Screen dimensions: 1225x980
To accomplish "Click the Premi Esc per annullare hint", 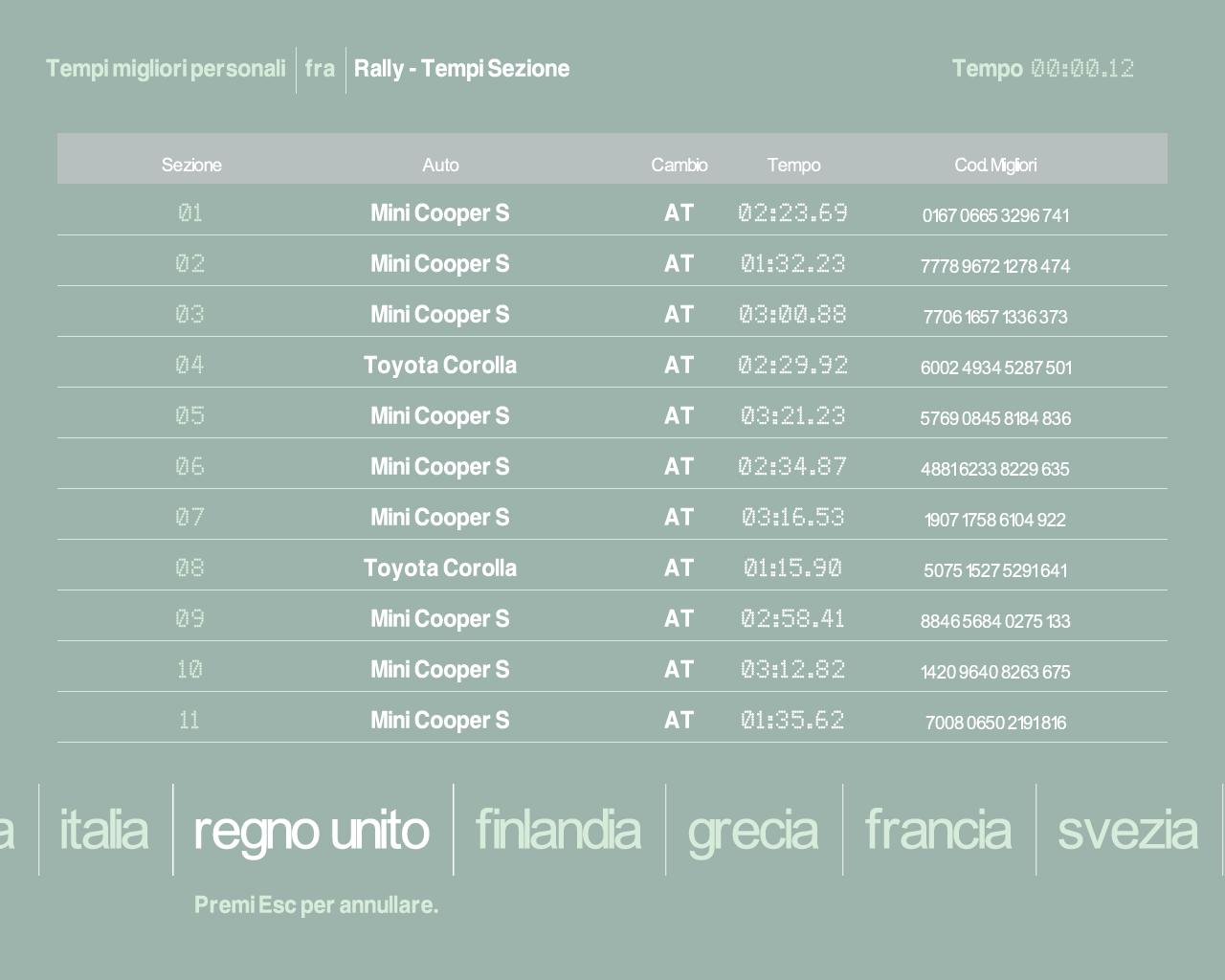I will [316, 904].
